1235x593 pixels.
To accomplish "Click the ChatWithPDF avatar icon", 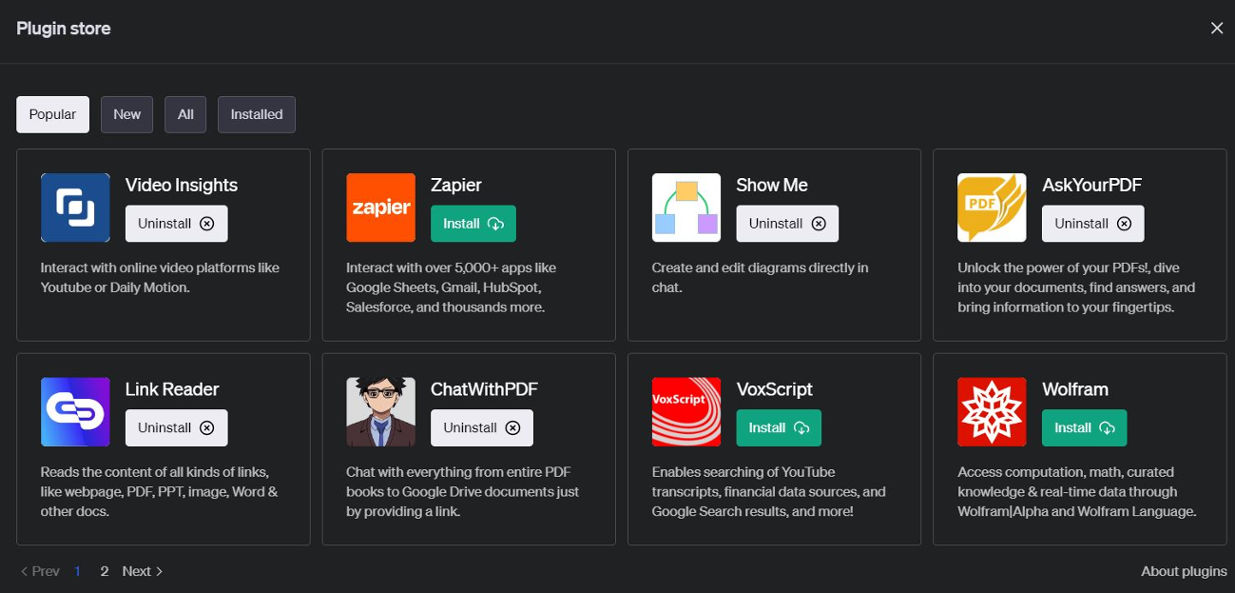I will (x=381, y=411).
